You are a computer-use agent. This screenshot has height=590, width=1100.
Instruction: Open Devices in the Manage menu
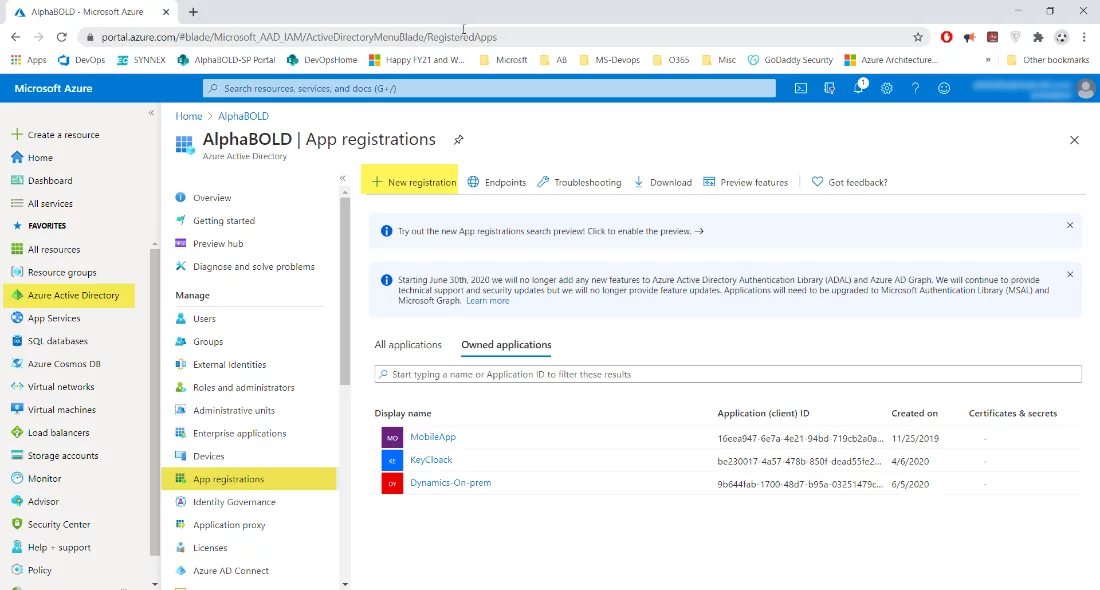[x=208, y=456]
